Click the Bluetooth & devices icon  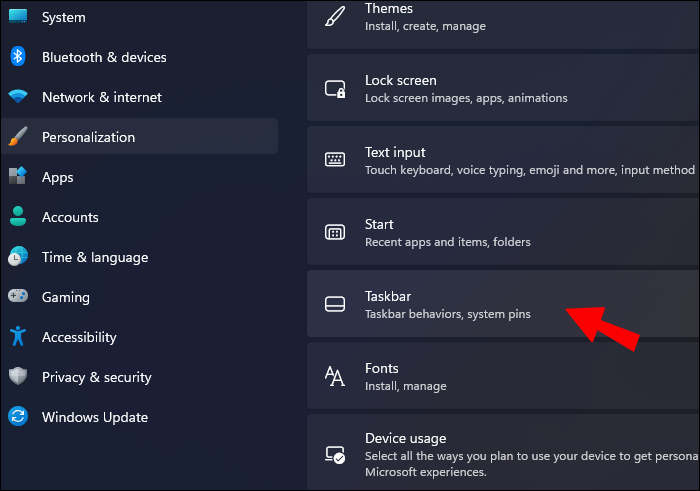tap(18, 57)
